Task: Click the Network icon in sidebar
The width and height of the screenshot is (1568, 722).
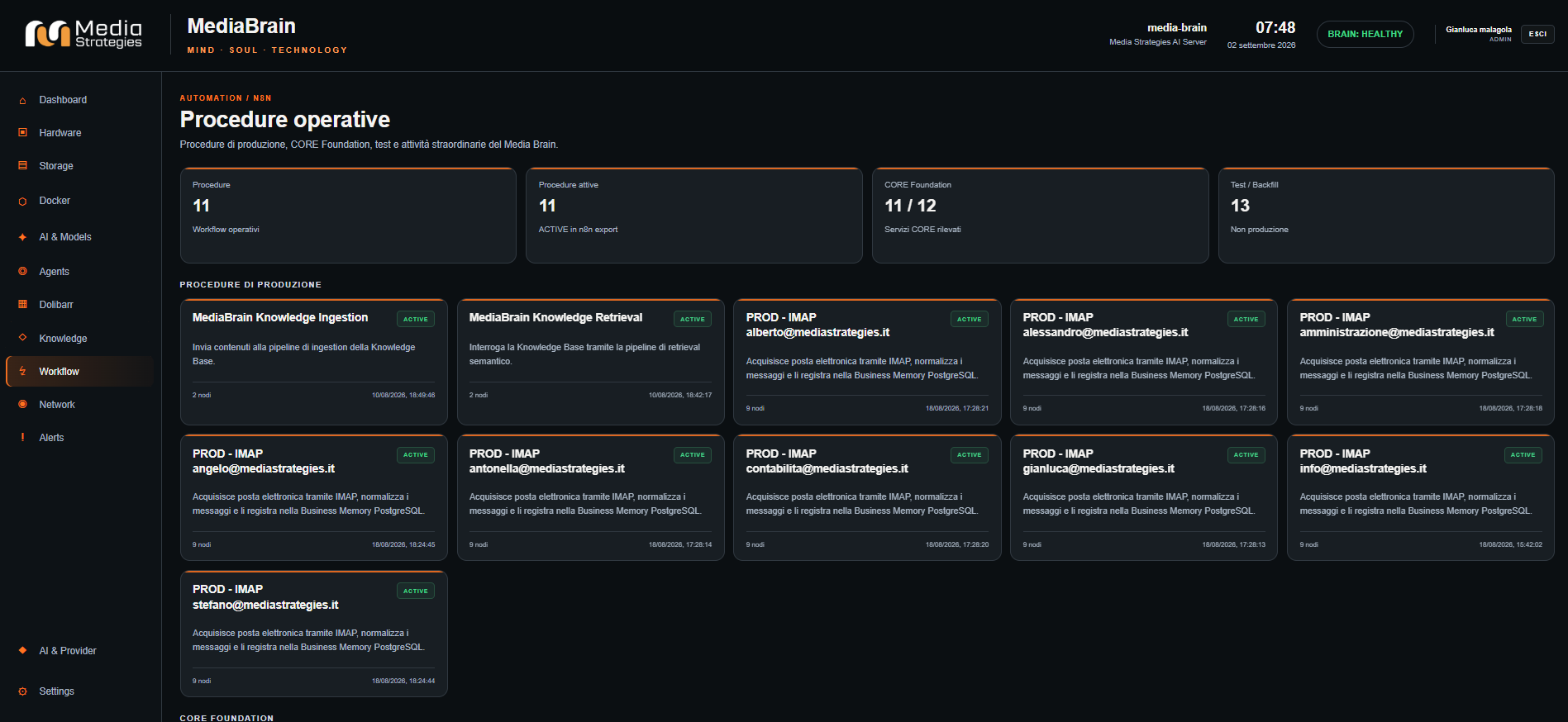Action: coord(22,404)
